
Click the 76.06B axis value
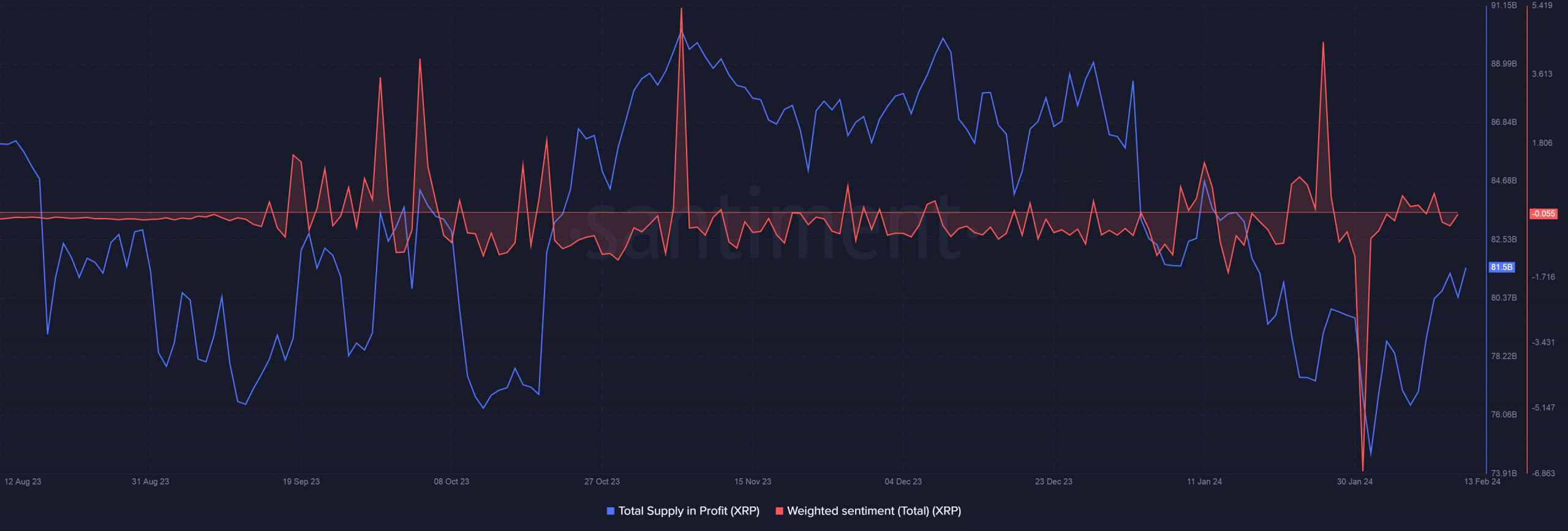click(x=1504, y=415)
